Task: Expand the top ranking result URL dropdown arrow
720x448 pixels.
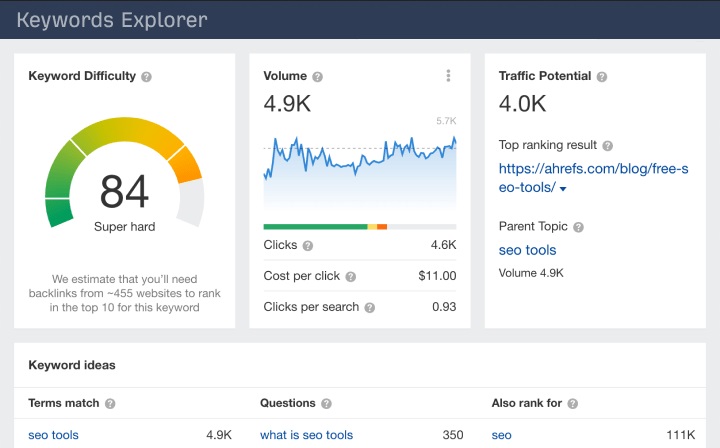Action: [563, 189]
